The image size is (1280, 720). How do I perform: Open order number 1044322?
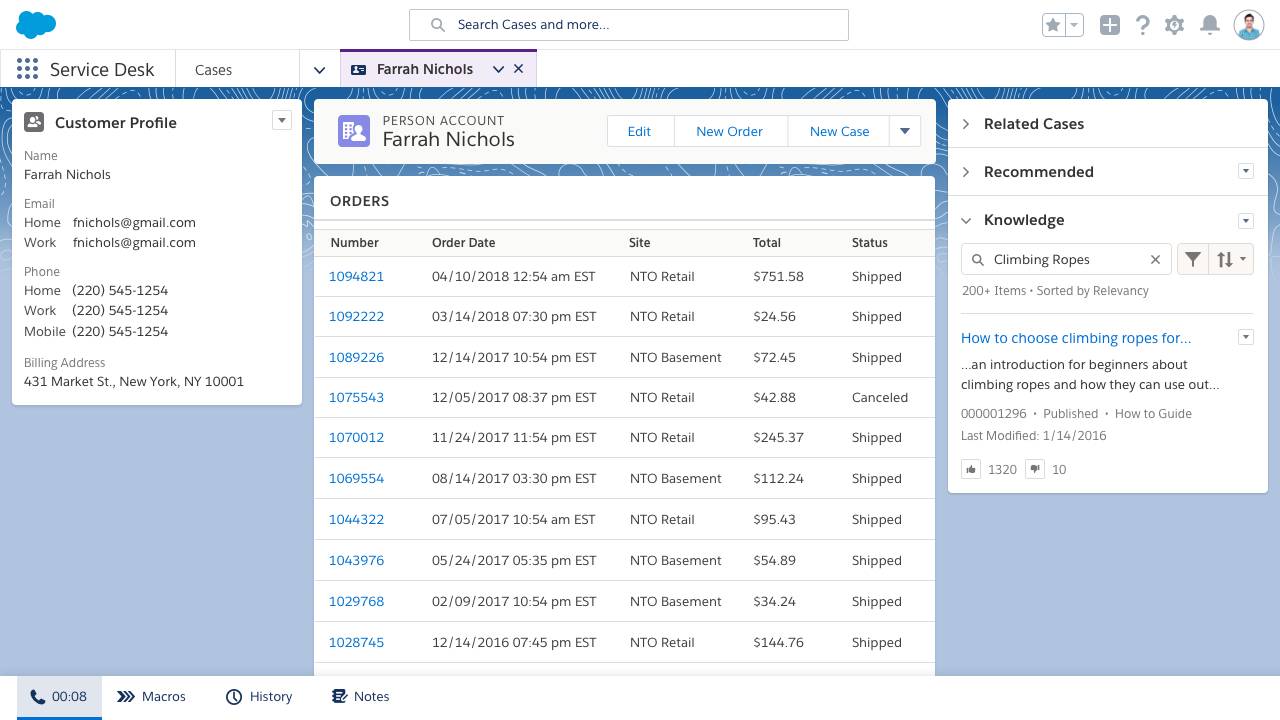[x=356, y=520]
